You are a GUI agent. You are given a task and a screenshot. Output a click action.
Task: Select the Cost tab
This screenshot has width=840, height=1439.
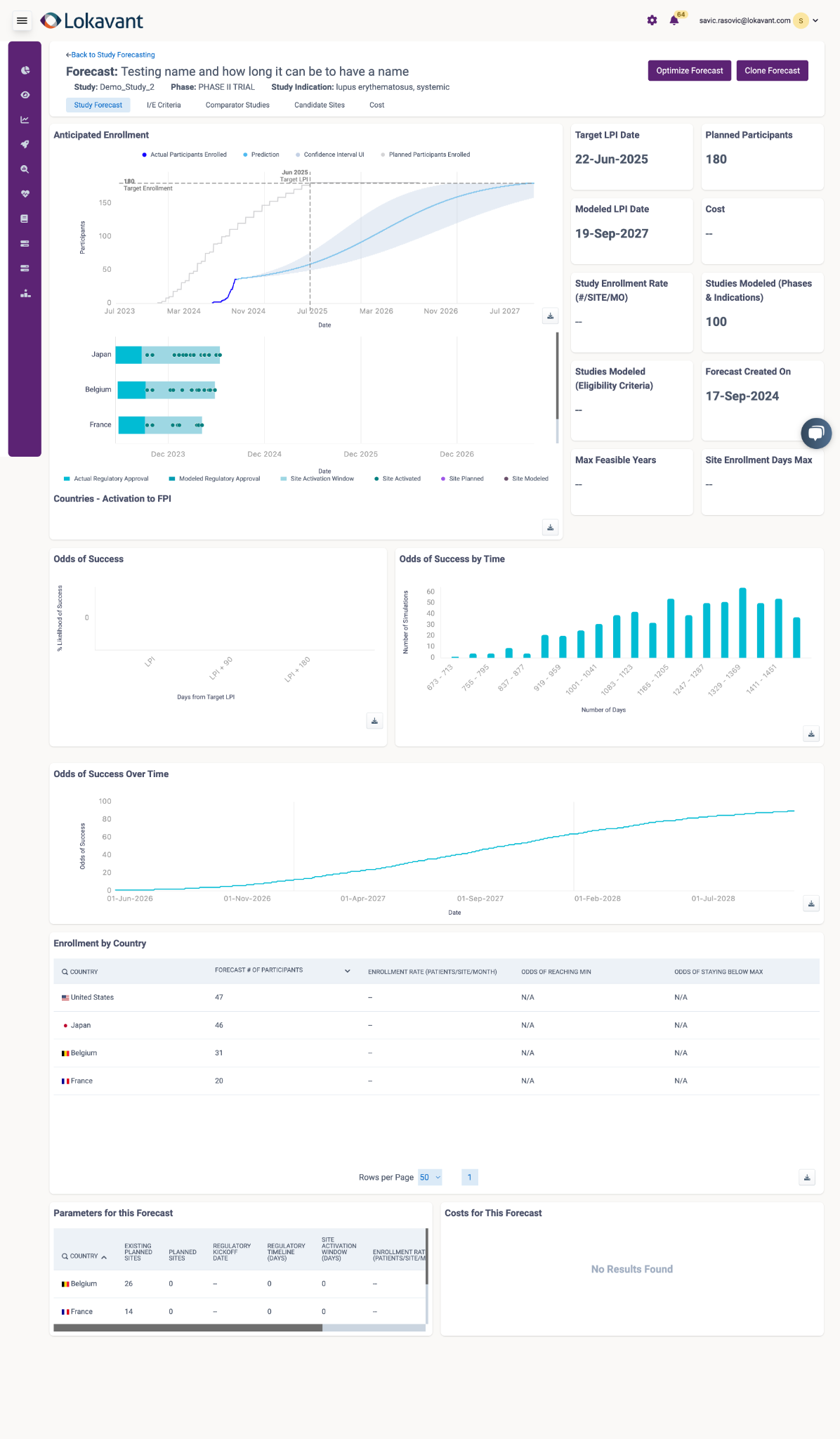point(377,105)
